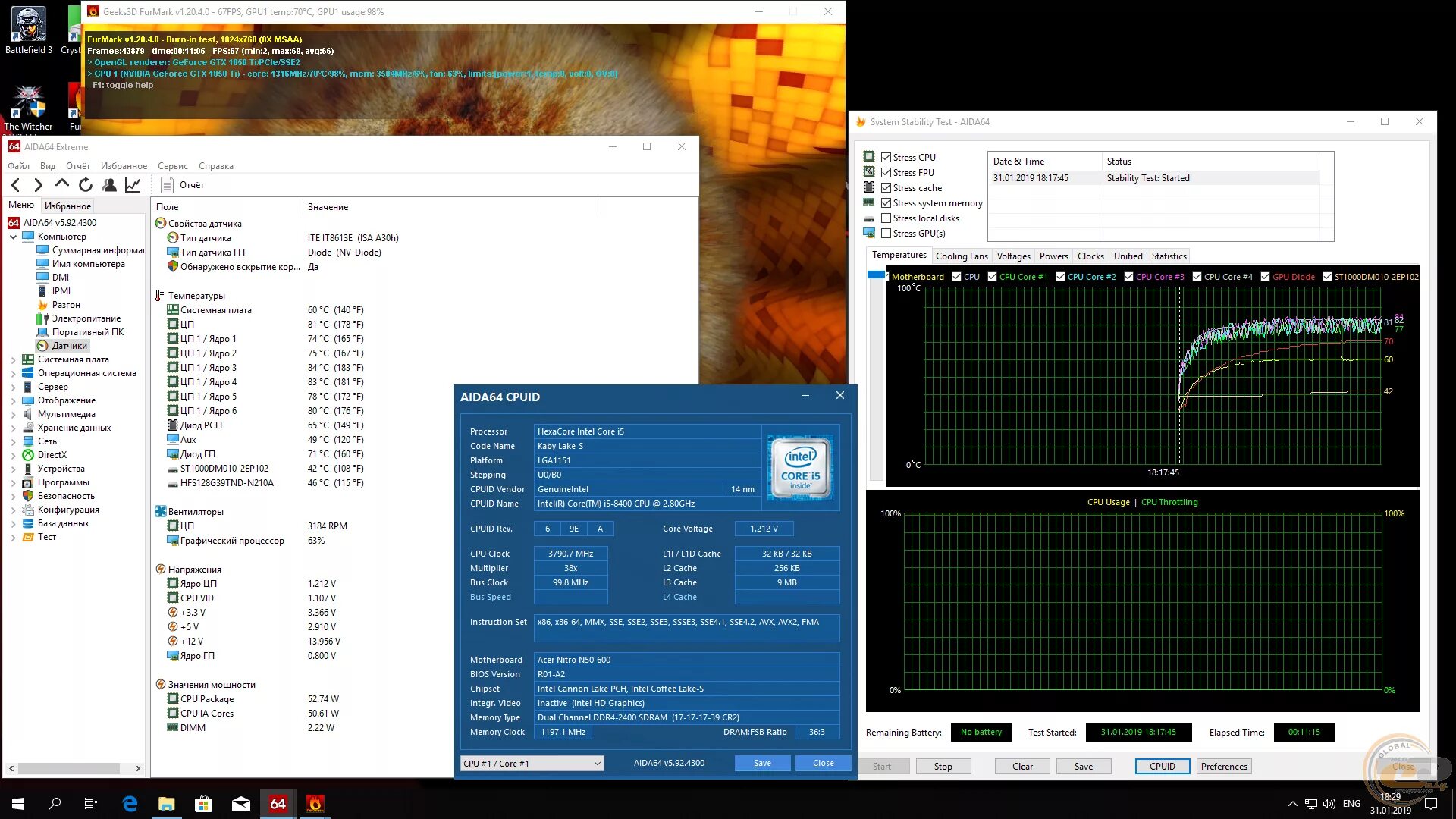Enable the Stress GPU(s) checkbox
The height and width of the screenshot is (819, 1456).
tap(886, 234)
